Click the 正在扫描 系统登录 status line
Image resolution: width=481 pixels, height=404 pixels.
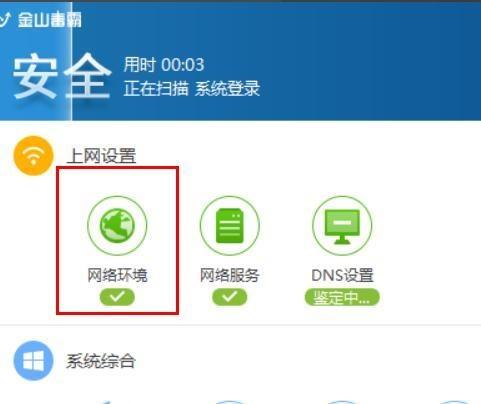click(192, 89)
